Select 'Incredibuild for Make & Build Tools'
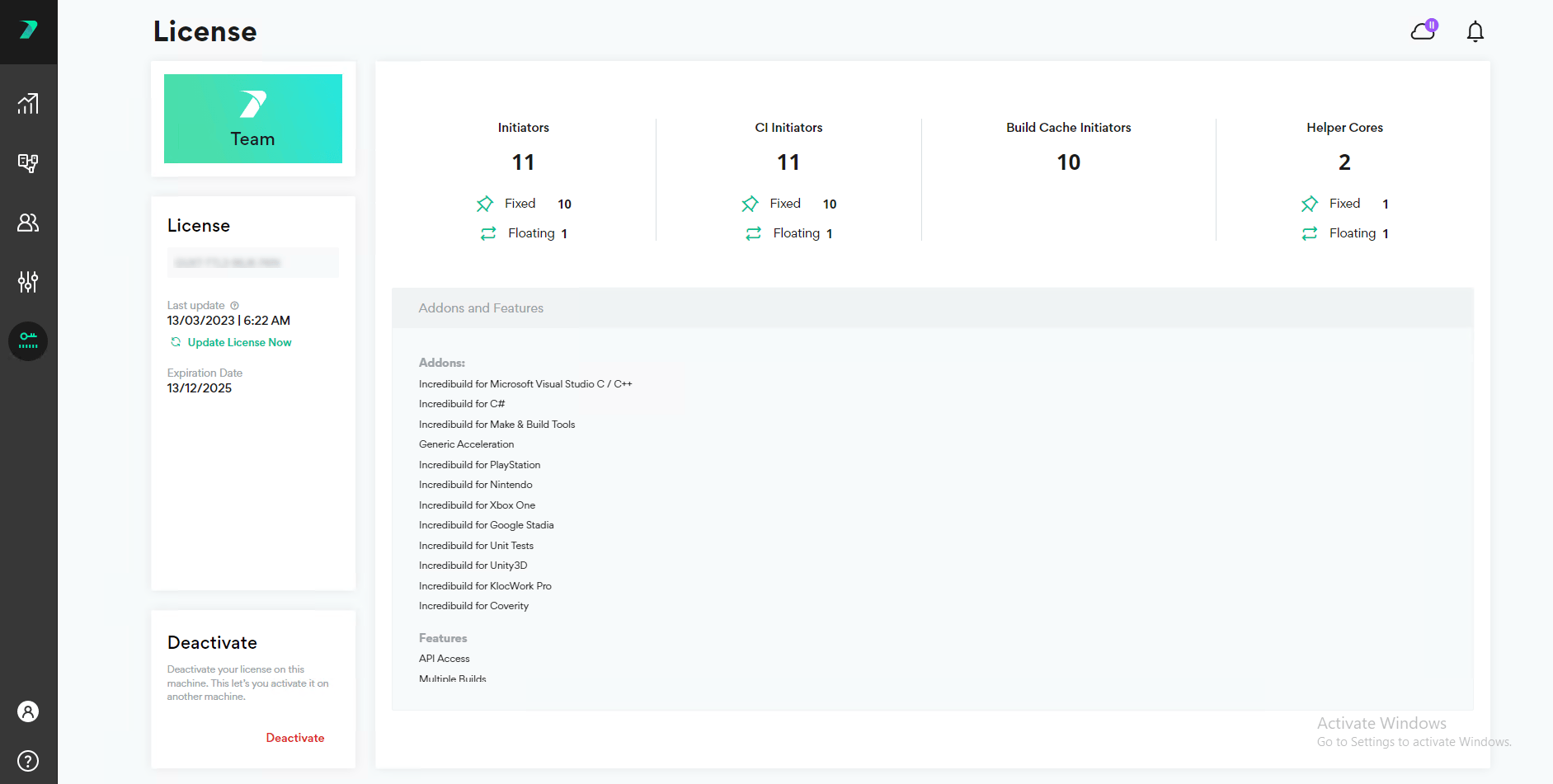1553x784 pixels. [497, 425]
